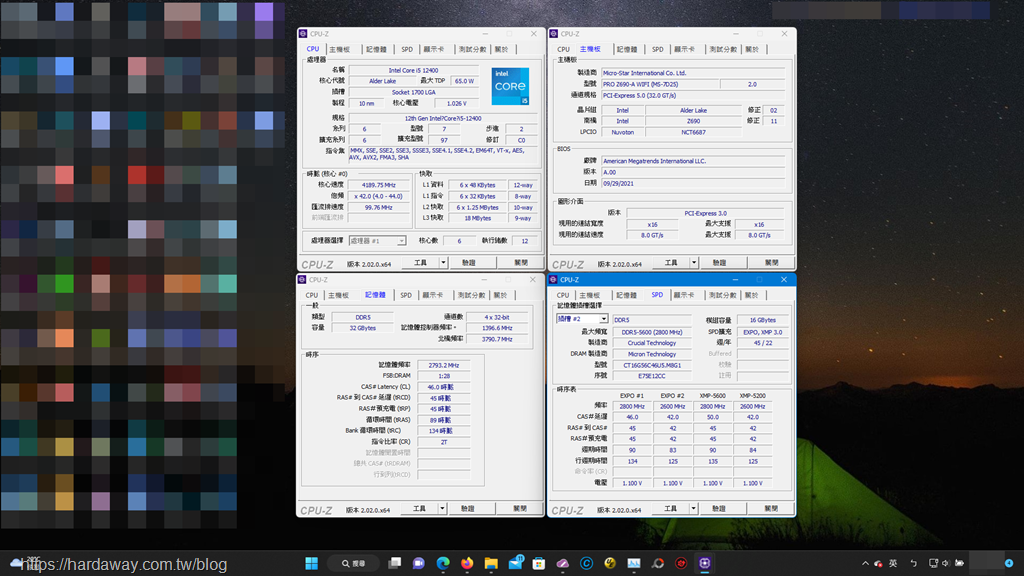
Task: Click the 4189.75 MHz core speed value
Action: (x=379, y=185)
